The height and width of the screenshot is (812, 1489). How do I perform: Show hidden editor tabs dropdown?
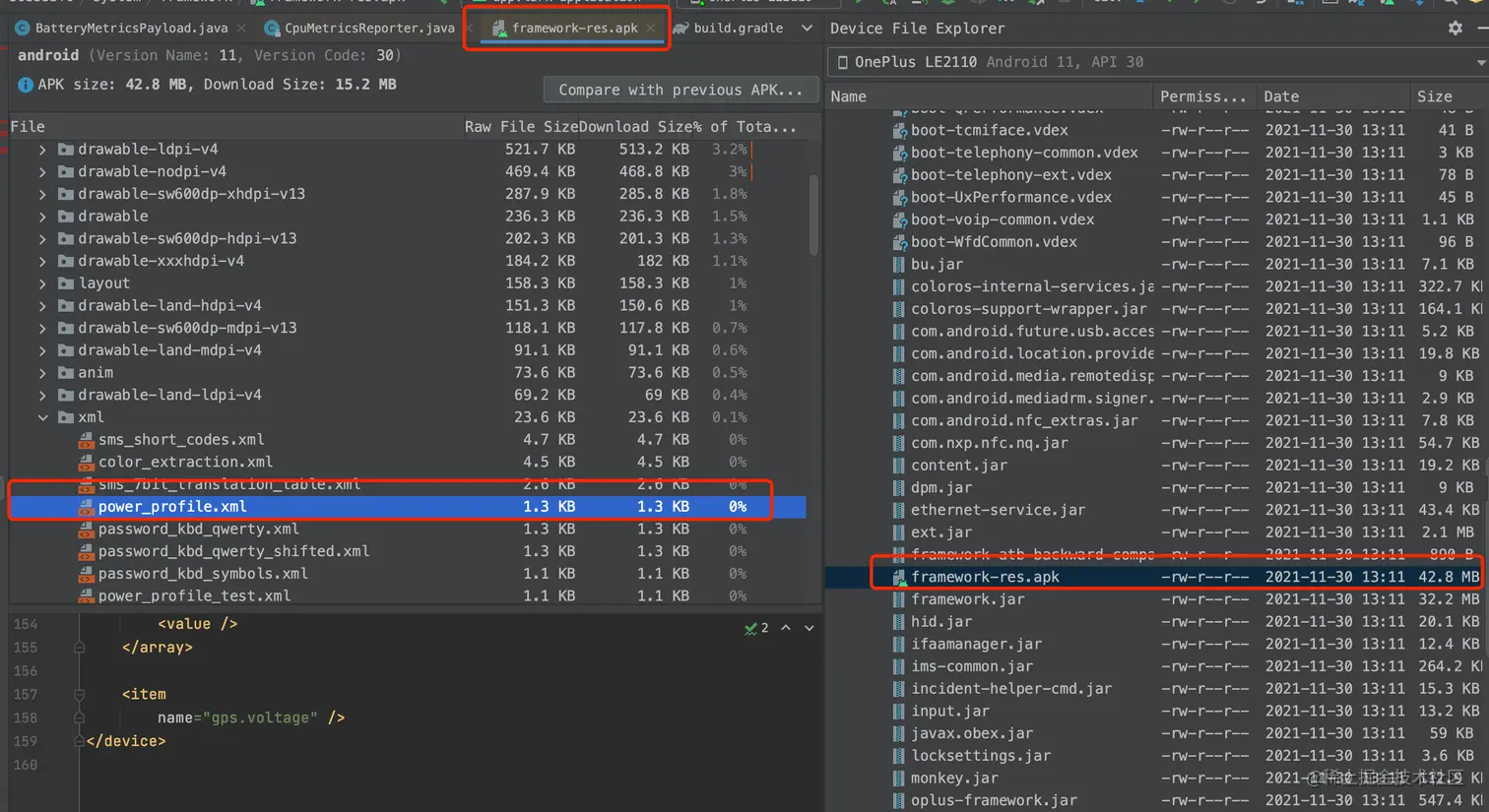coord(807,29)
